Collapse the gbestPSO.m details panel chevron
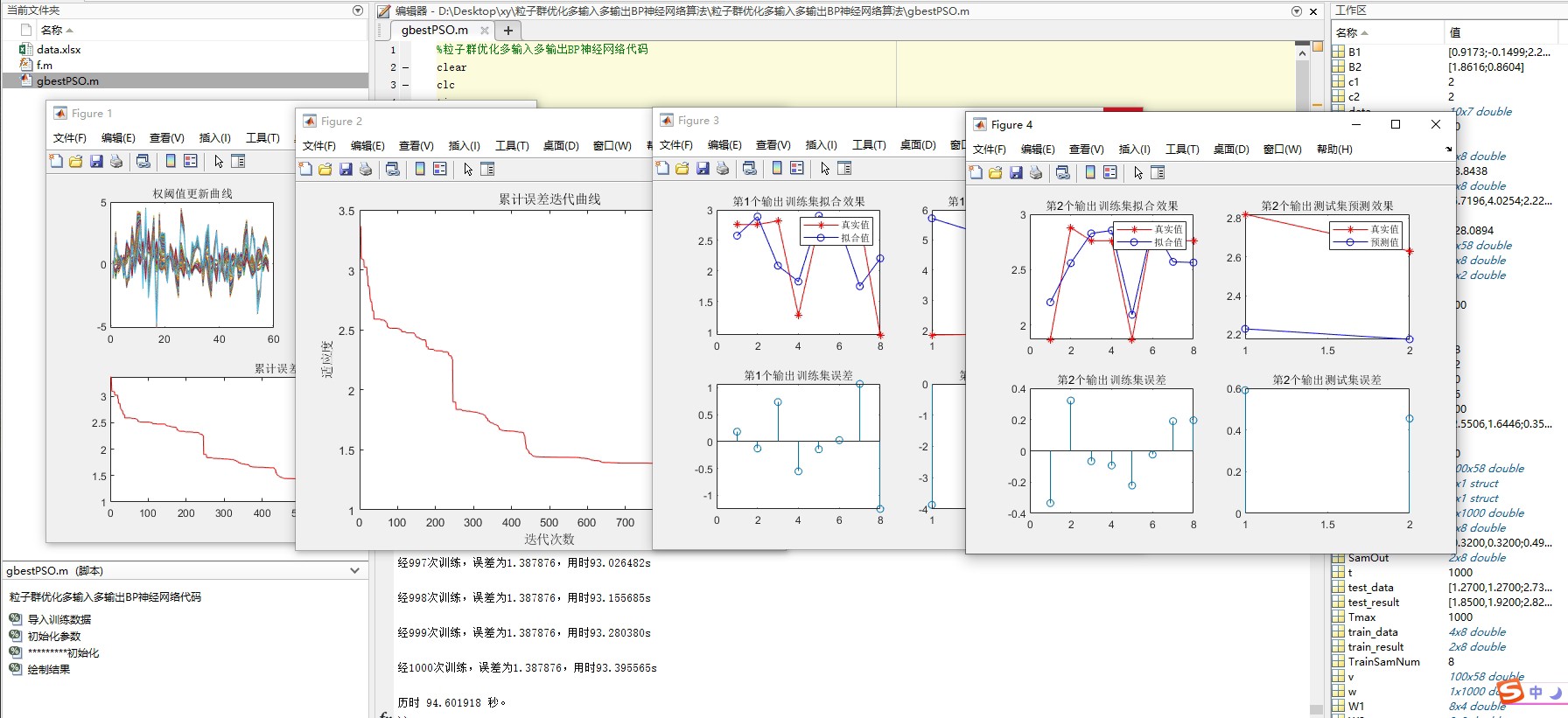The image size is (1568, 718). (354, 571)
